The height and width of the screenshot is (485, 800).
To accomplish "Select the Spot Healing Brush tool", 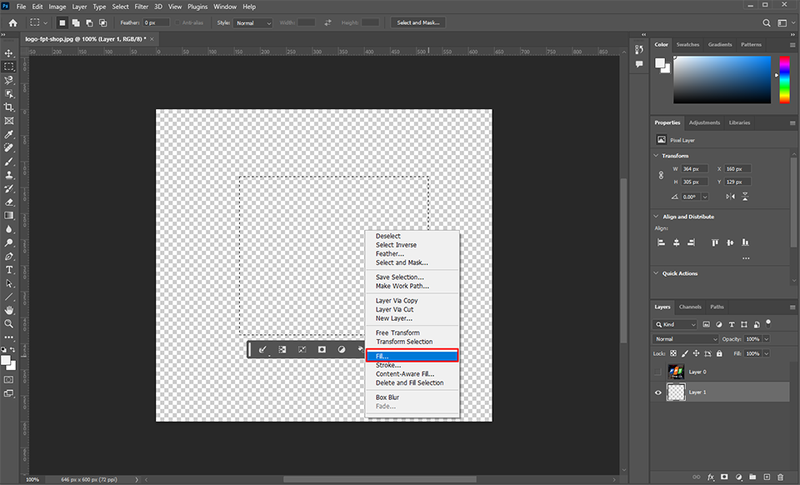I will (x=9, y=148).
